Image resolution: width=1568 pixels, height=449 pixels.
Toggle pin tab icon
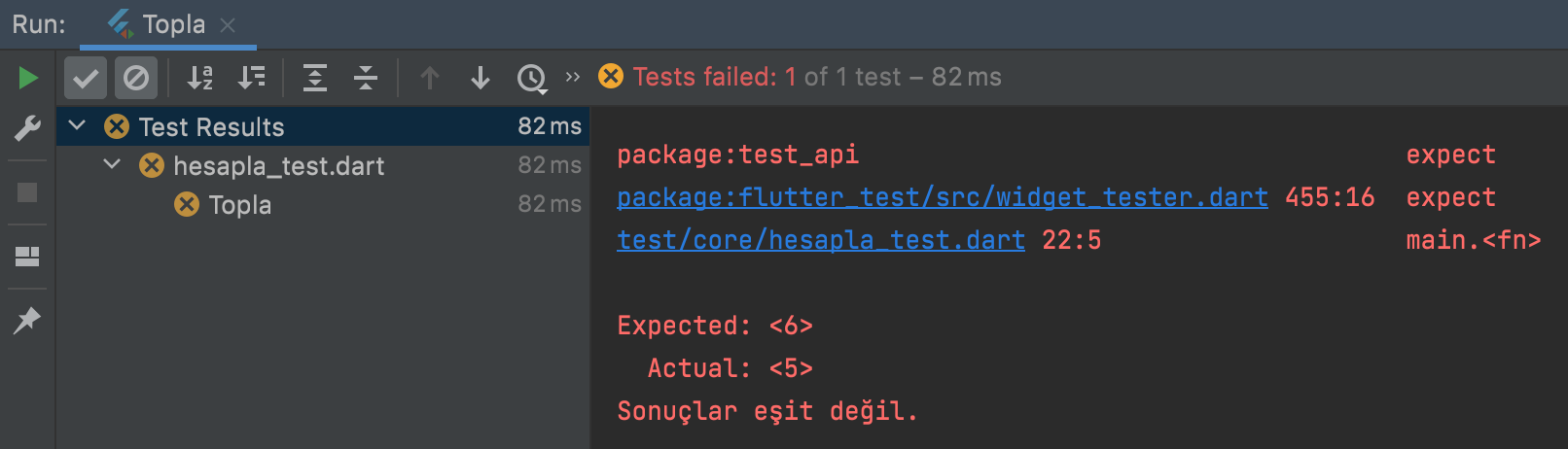(x=27, y=320)
